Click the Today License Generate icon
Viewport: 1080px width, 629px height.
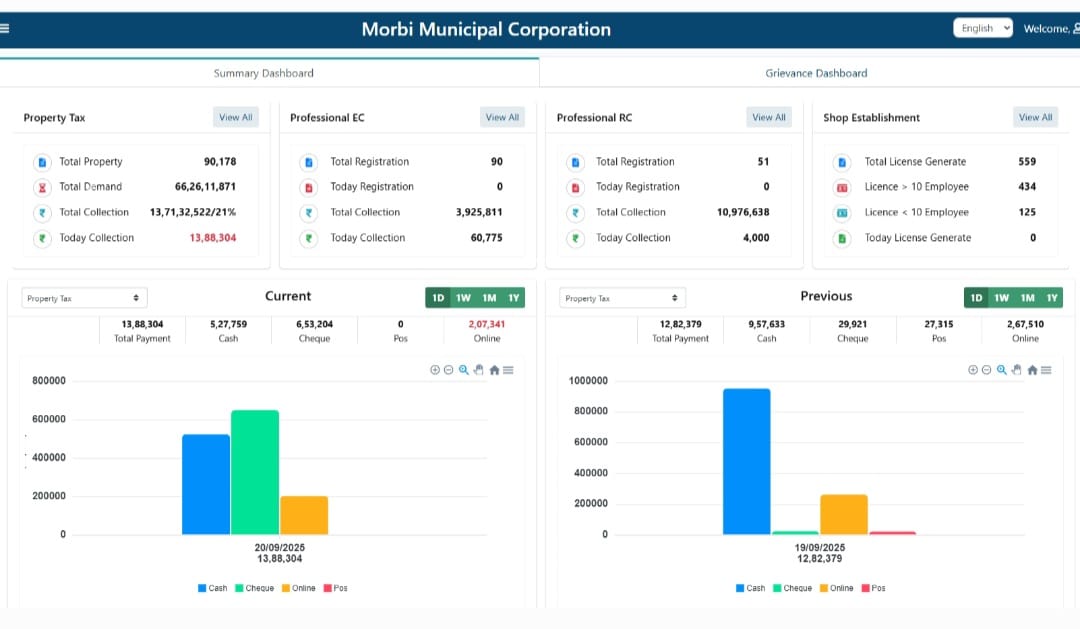(x=842, y=238)
